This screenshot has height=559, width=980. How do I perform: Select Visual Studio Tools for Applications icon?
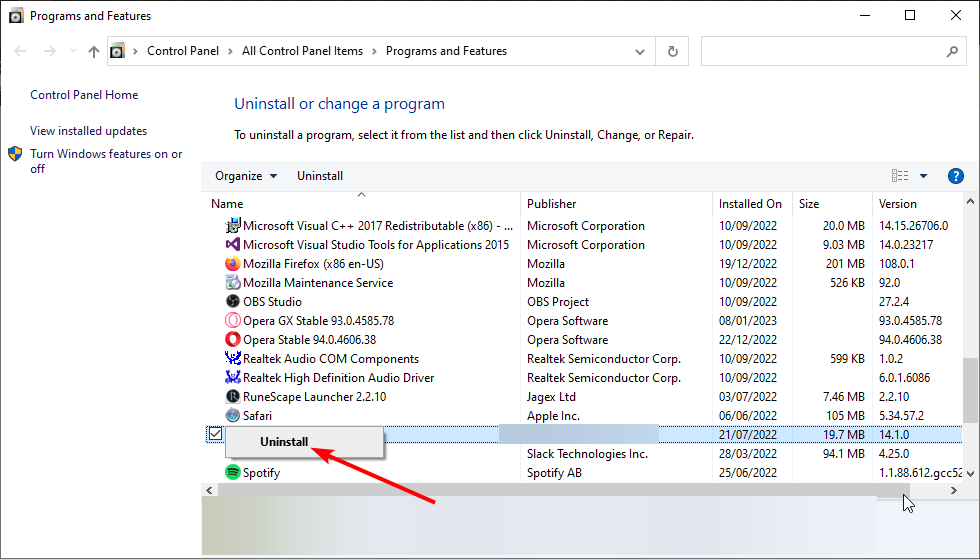232,244
